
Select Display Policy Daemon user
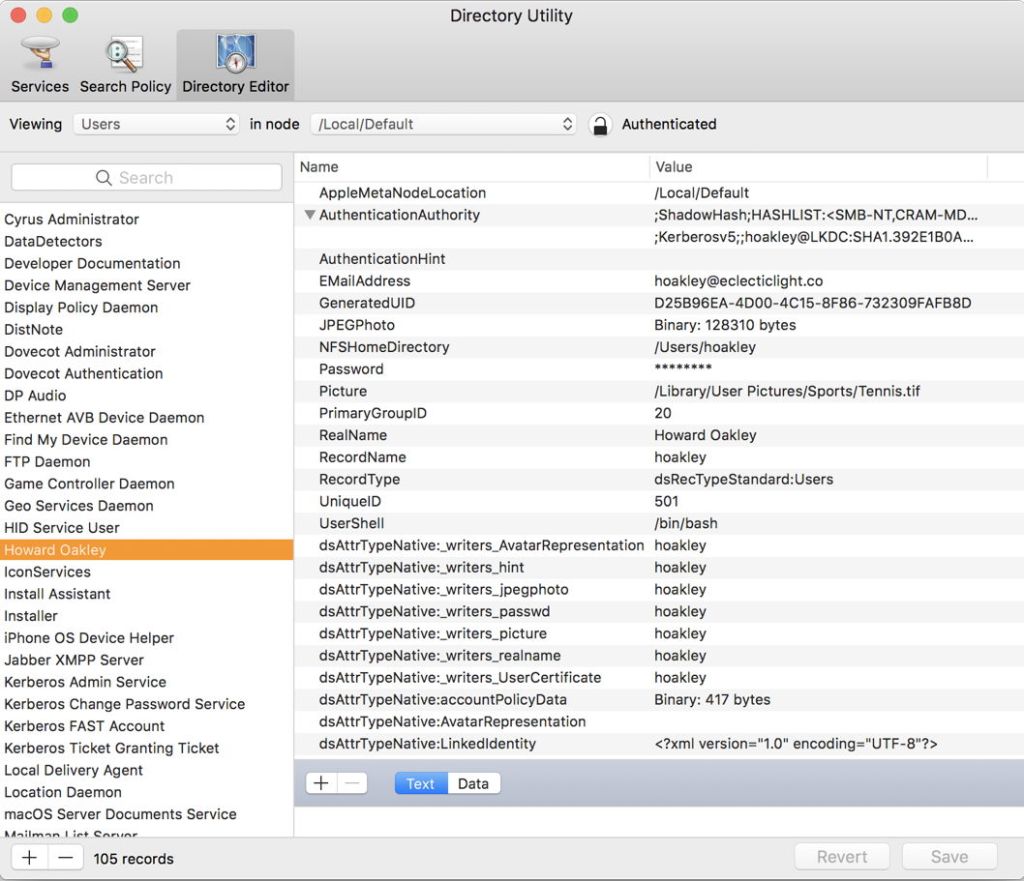point(146,308)
